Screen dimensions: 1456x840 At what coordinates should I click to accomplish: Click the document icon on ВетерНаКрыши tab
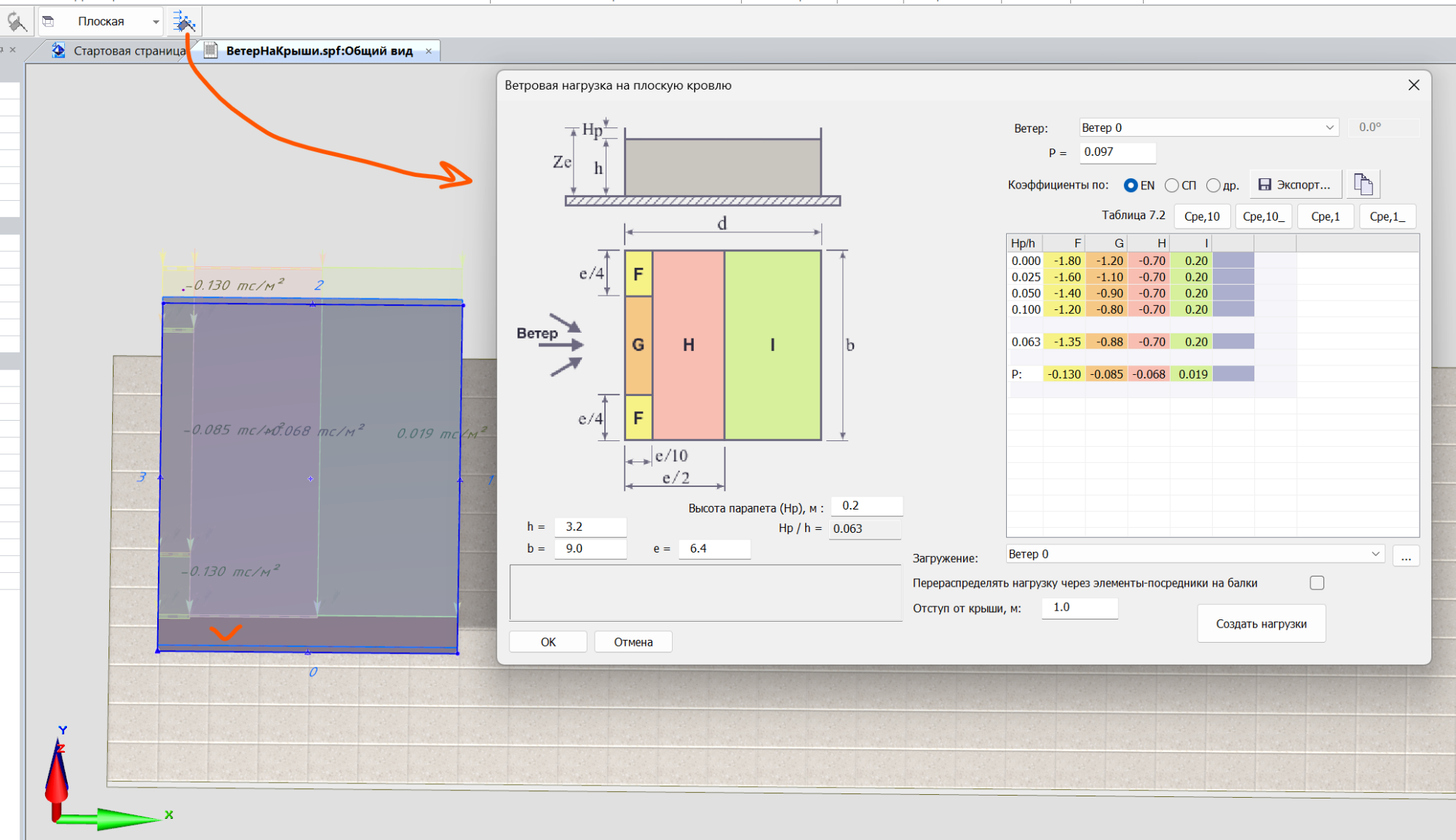click(x=211, y=51)
